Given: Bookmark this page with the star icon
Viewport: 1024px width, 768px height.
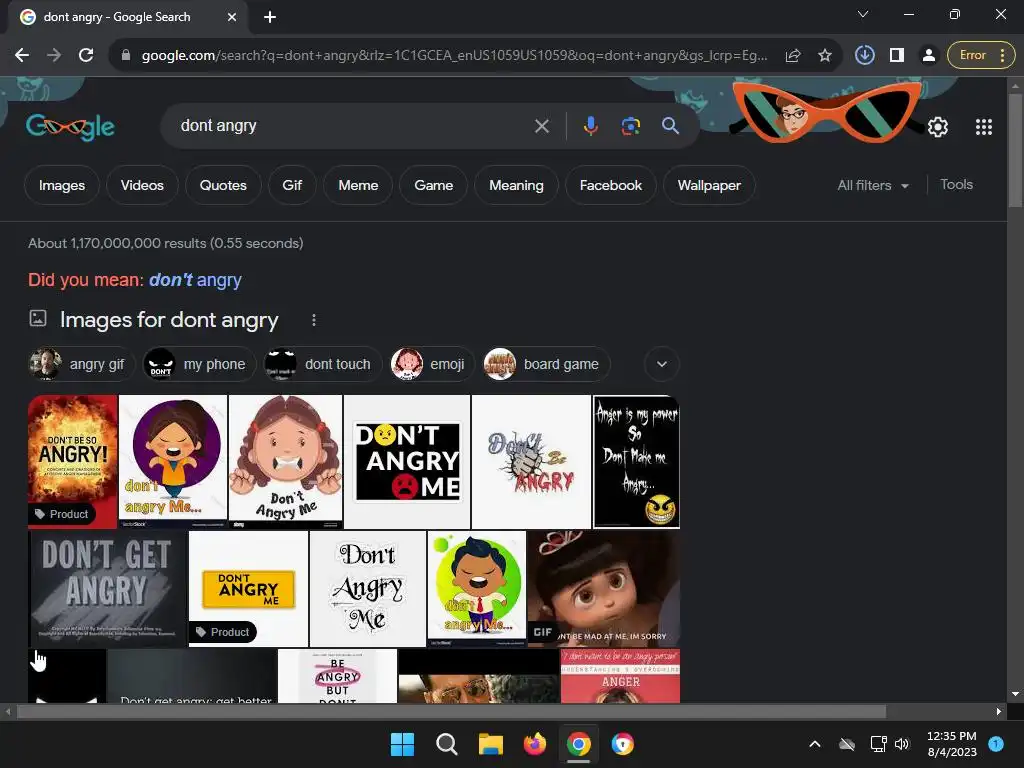Looking at the screenshot, I should click(825, 56).
